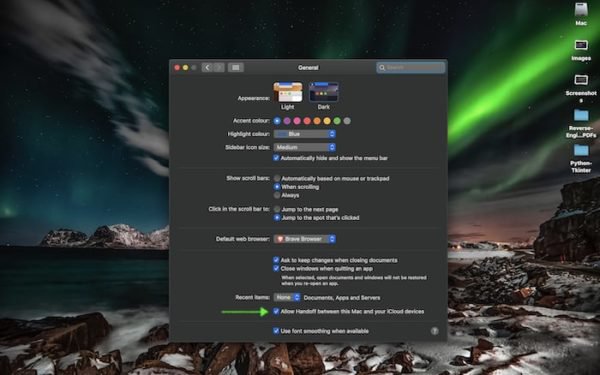Choose the graphite accent colour
The image size is (600, 375).
pyautogui.click(x=347, y=121)
